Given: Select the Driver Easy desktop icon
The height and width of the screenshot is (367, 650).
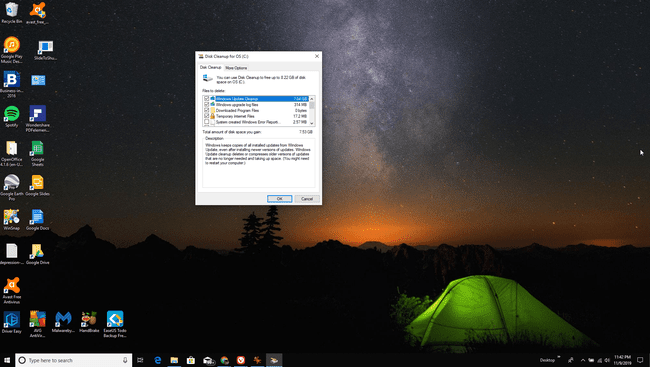Looking at the screenshot, I should [12, 322].
